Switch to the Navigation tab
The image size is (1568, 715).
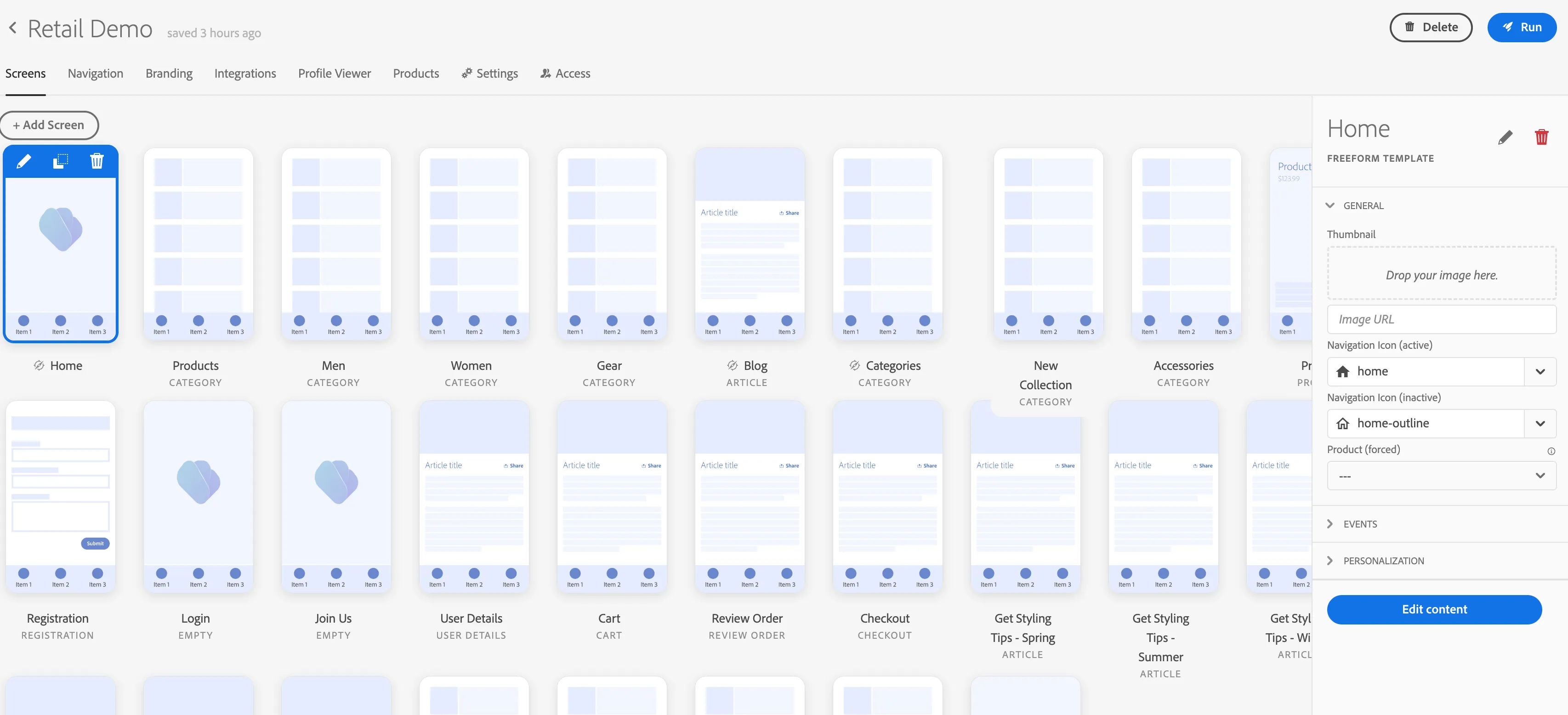tap(96, 74)
